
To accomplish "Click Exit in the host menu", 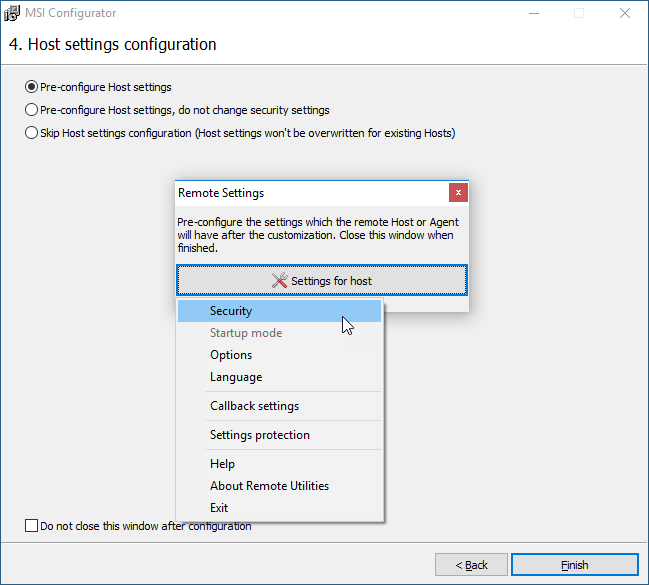I will 219,508.
